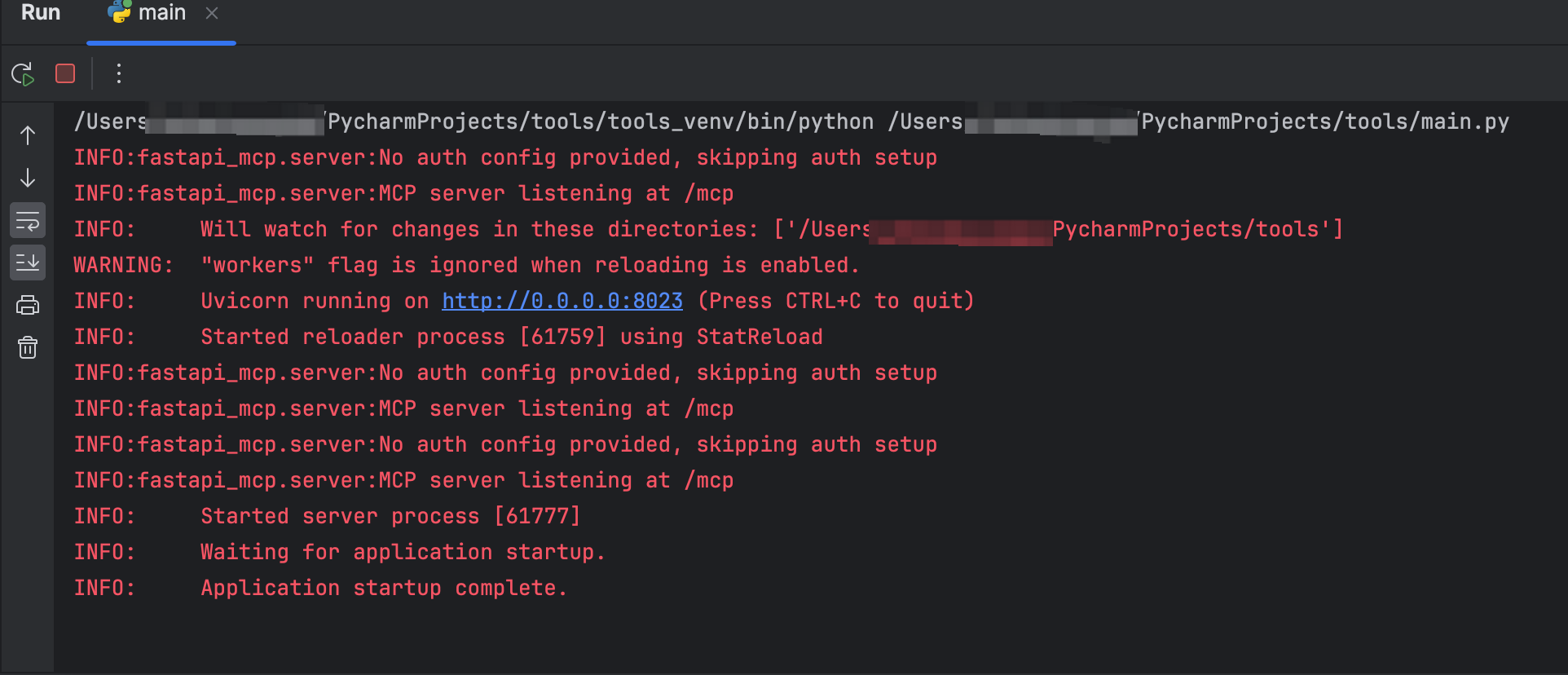Toggle scroll to end of console

28,262
